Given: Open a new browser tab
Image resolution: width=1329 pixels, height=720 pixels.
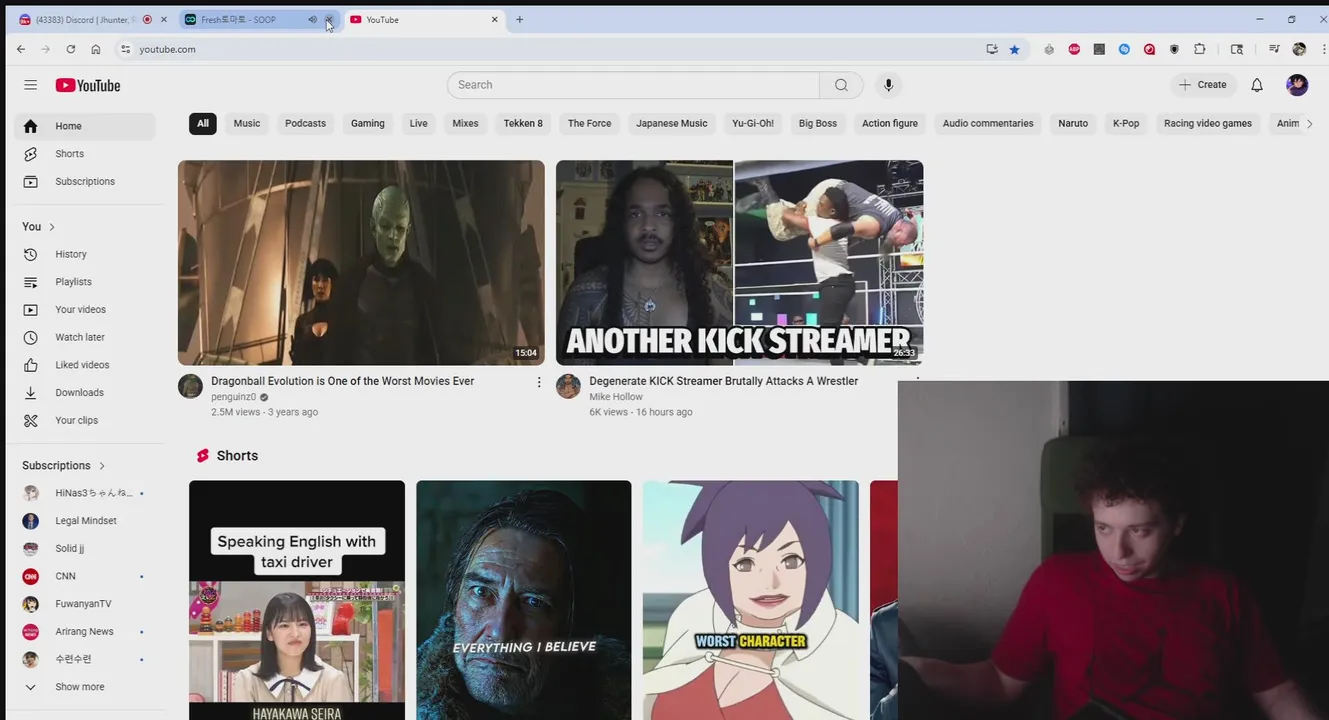Looking at the screenshot, I should coord(519,19).
